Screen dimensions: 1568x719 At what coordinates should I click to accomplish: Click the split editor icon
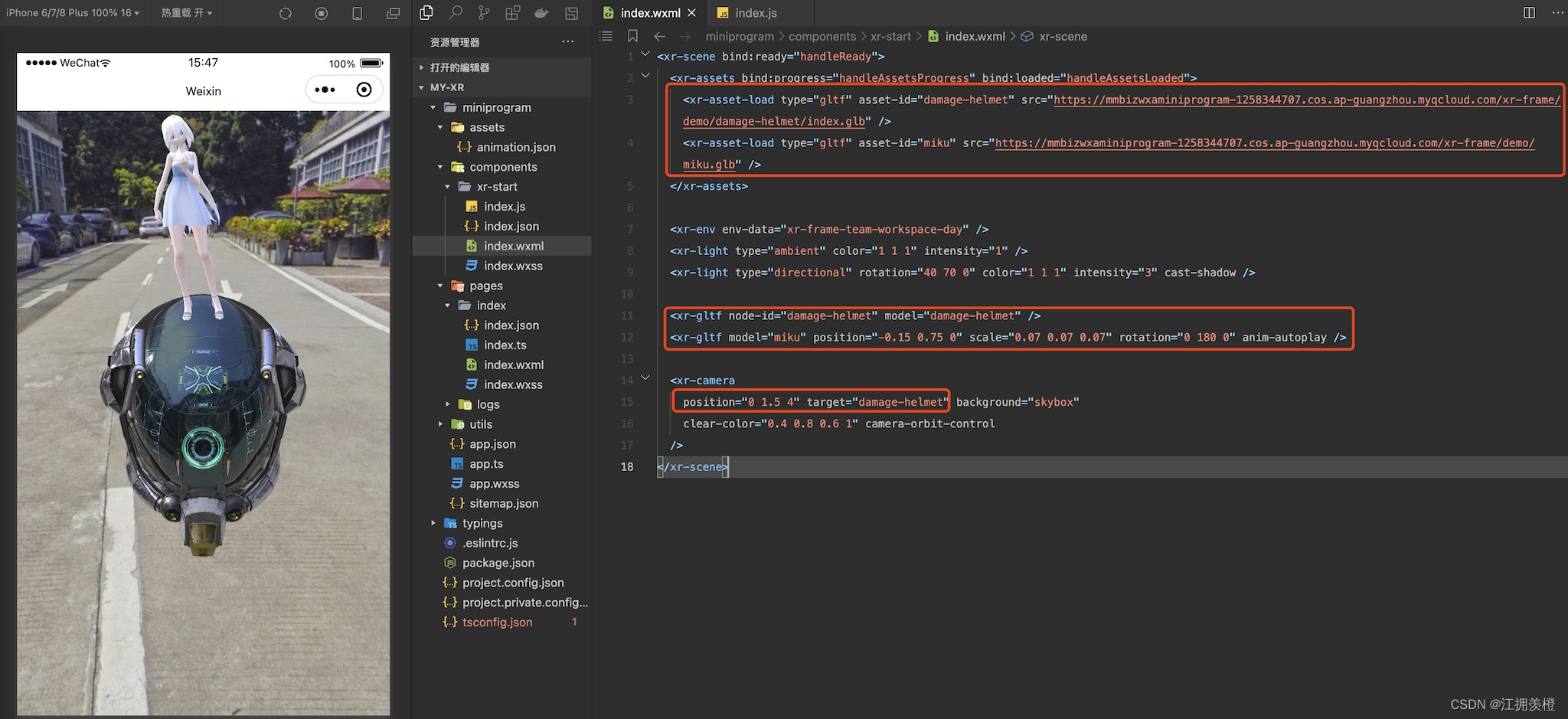pyautogui.click(x=1529, y=12)
